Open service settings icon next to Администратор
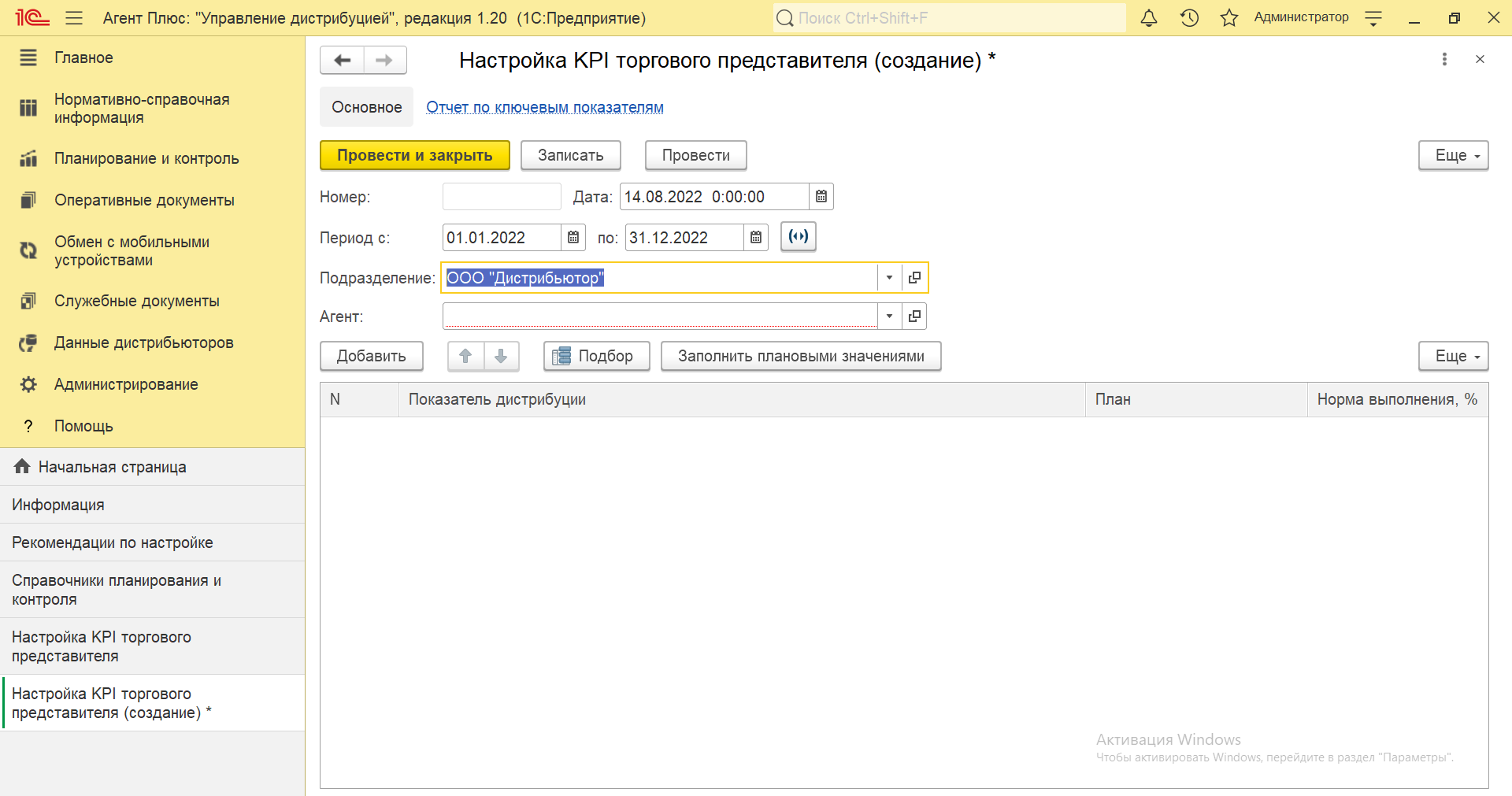Screen dimensions: 1512x796 tap(1373, 18)
